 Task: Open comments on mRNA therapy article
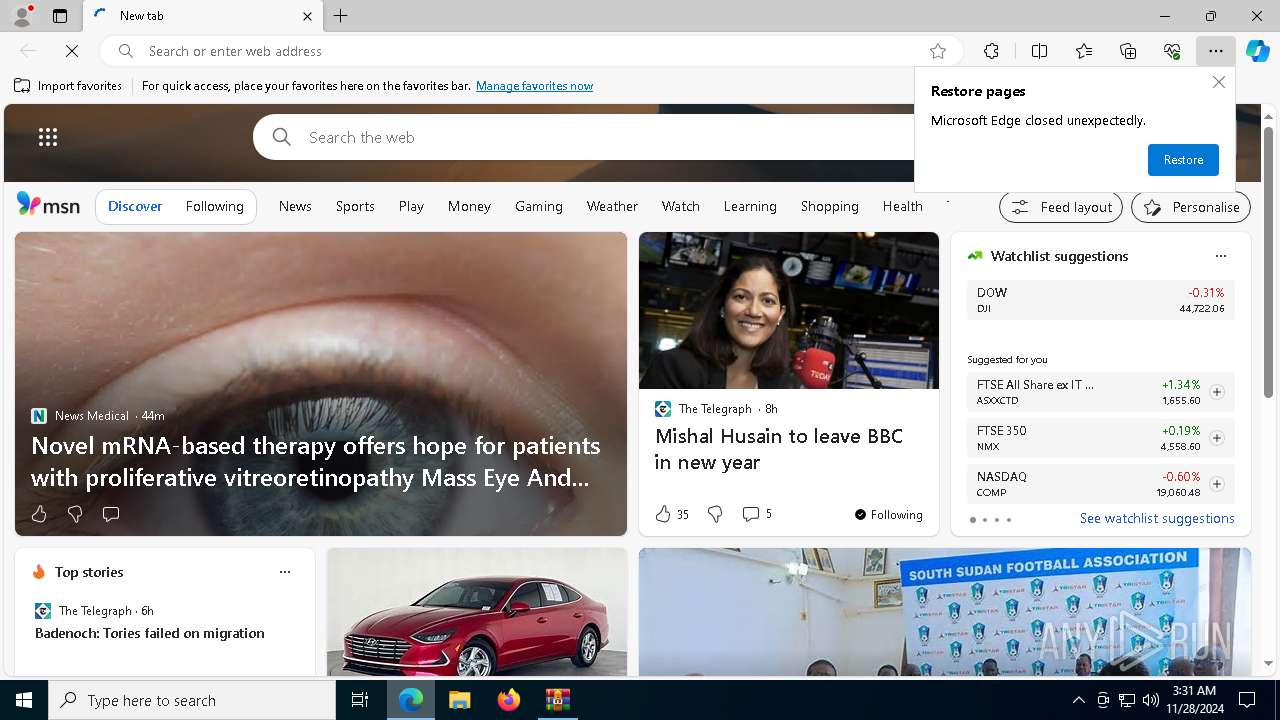pyautogui.click(x=111, y=514)
